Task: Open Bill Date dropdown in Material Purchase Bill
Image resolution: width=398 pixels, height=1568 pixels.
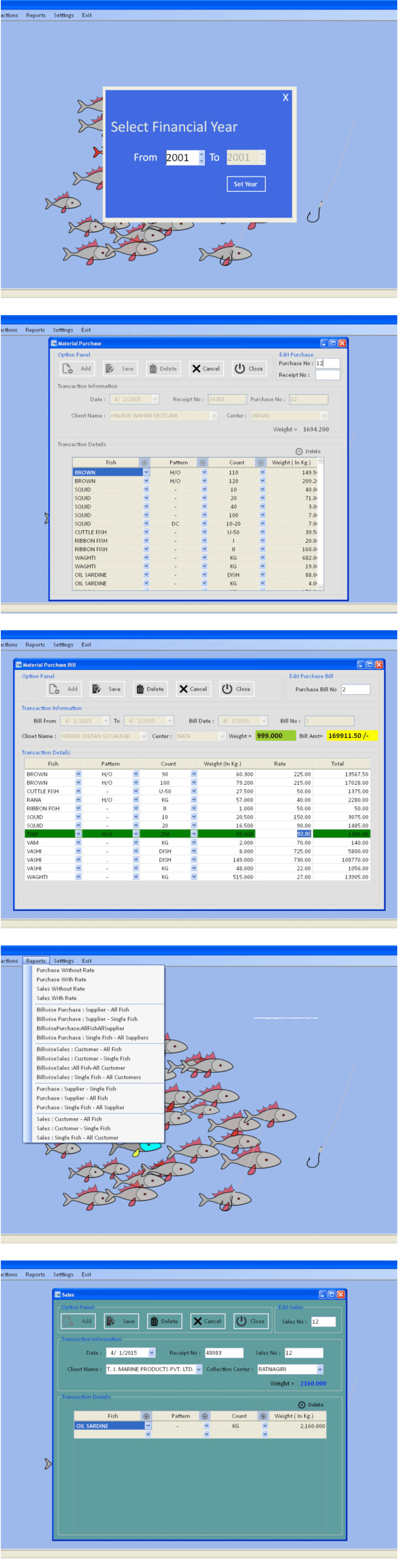Action: click(263, 721)
